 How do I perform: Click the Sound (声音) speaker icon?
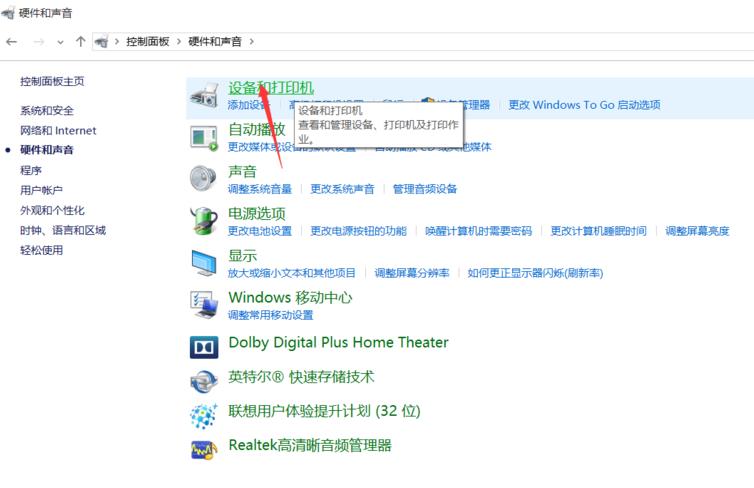click(x=203, y=178)
